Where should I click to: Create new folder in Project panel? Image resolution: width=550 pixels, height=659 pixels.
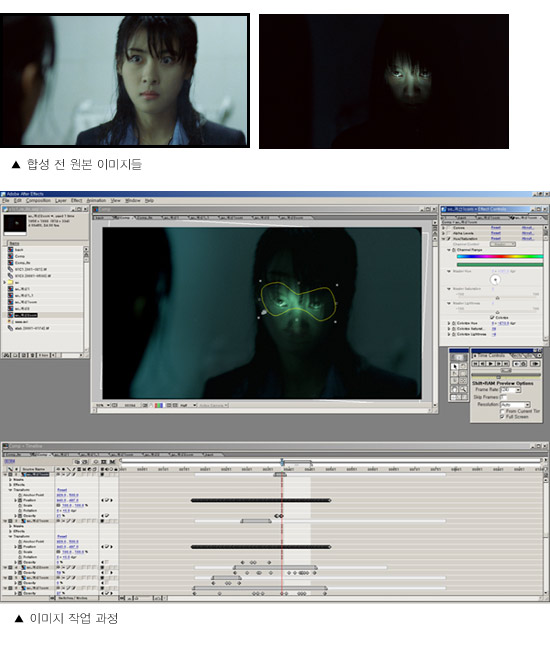tap(15, 355)
